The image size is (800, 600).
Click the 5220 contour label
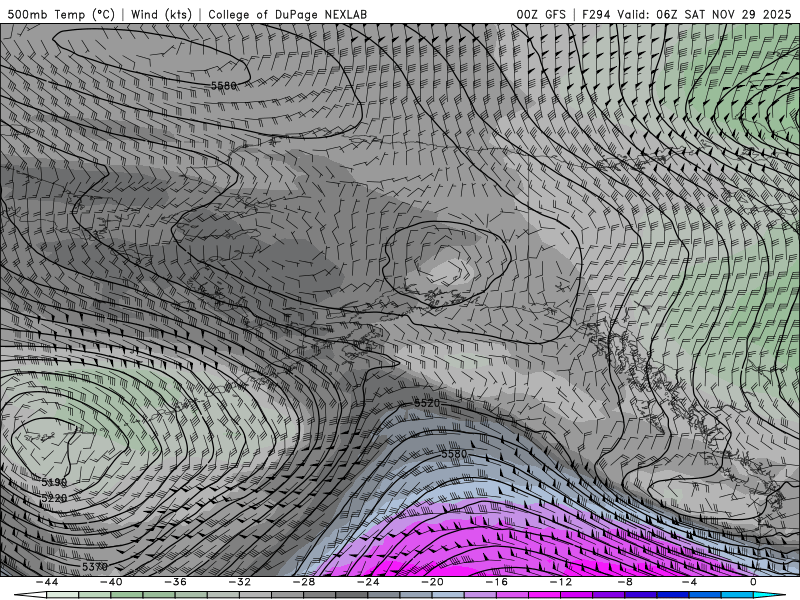point(54,498)
